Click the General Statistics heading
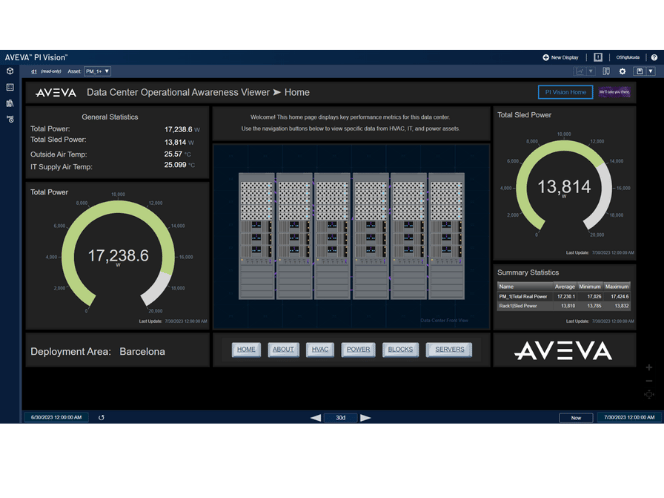The width and height of the screenshot is (664, 498). [x=110, y=117]
